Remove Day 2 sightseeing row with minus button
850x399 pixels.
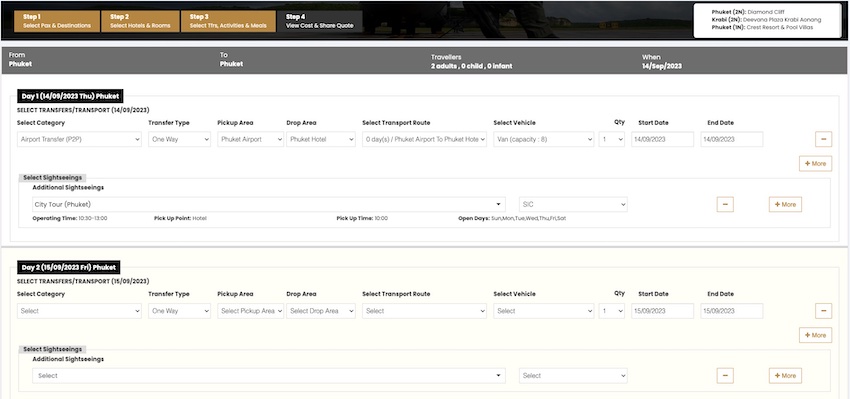[725, 376]
